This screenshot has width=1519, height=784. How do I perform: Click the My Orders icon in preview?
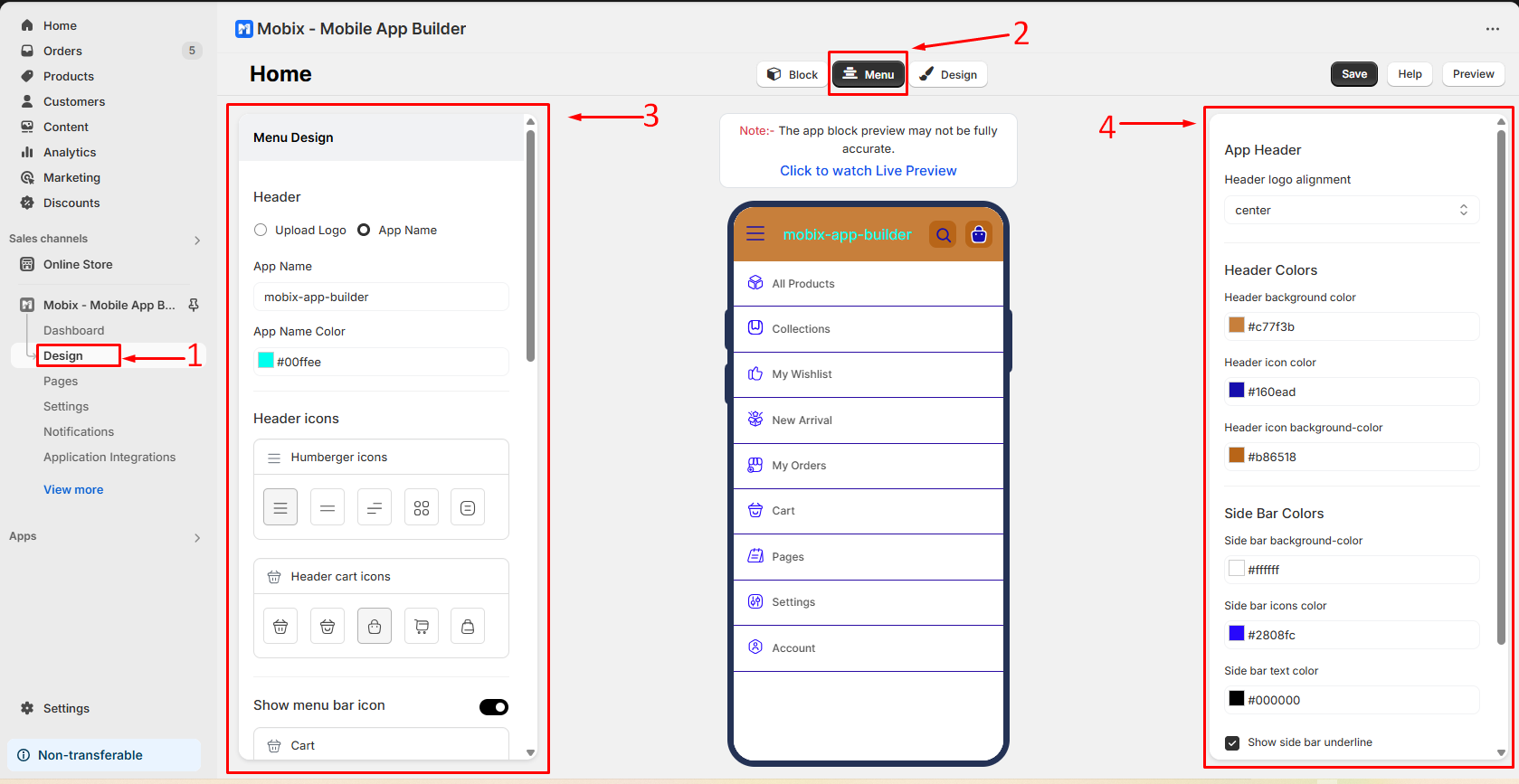tap(755, 465)
